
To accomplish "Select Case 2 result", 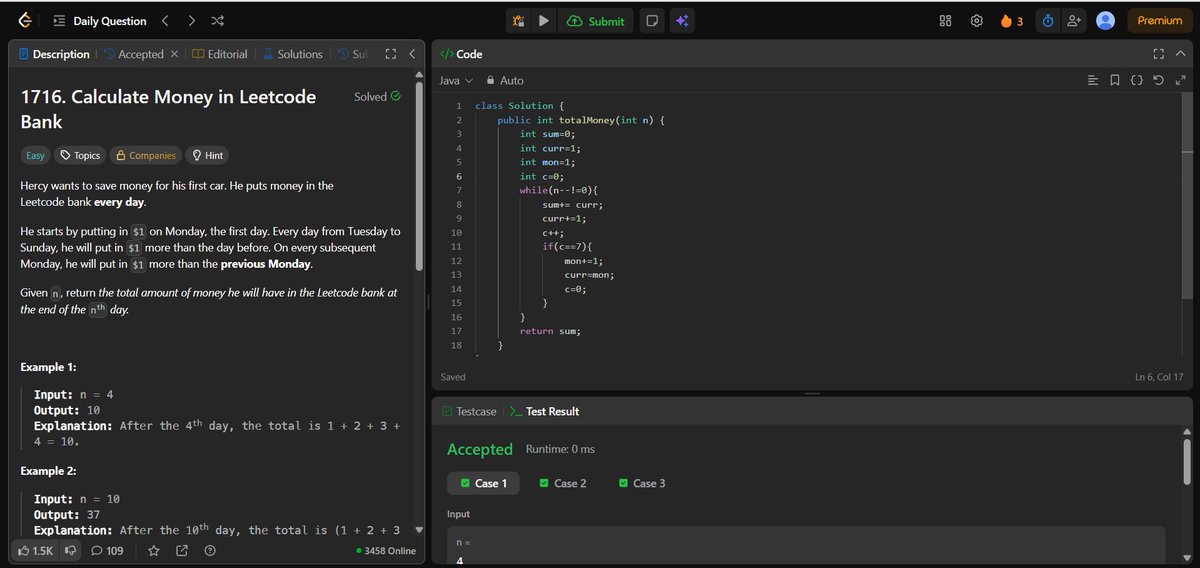I will [x=563, y=483].
